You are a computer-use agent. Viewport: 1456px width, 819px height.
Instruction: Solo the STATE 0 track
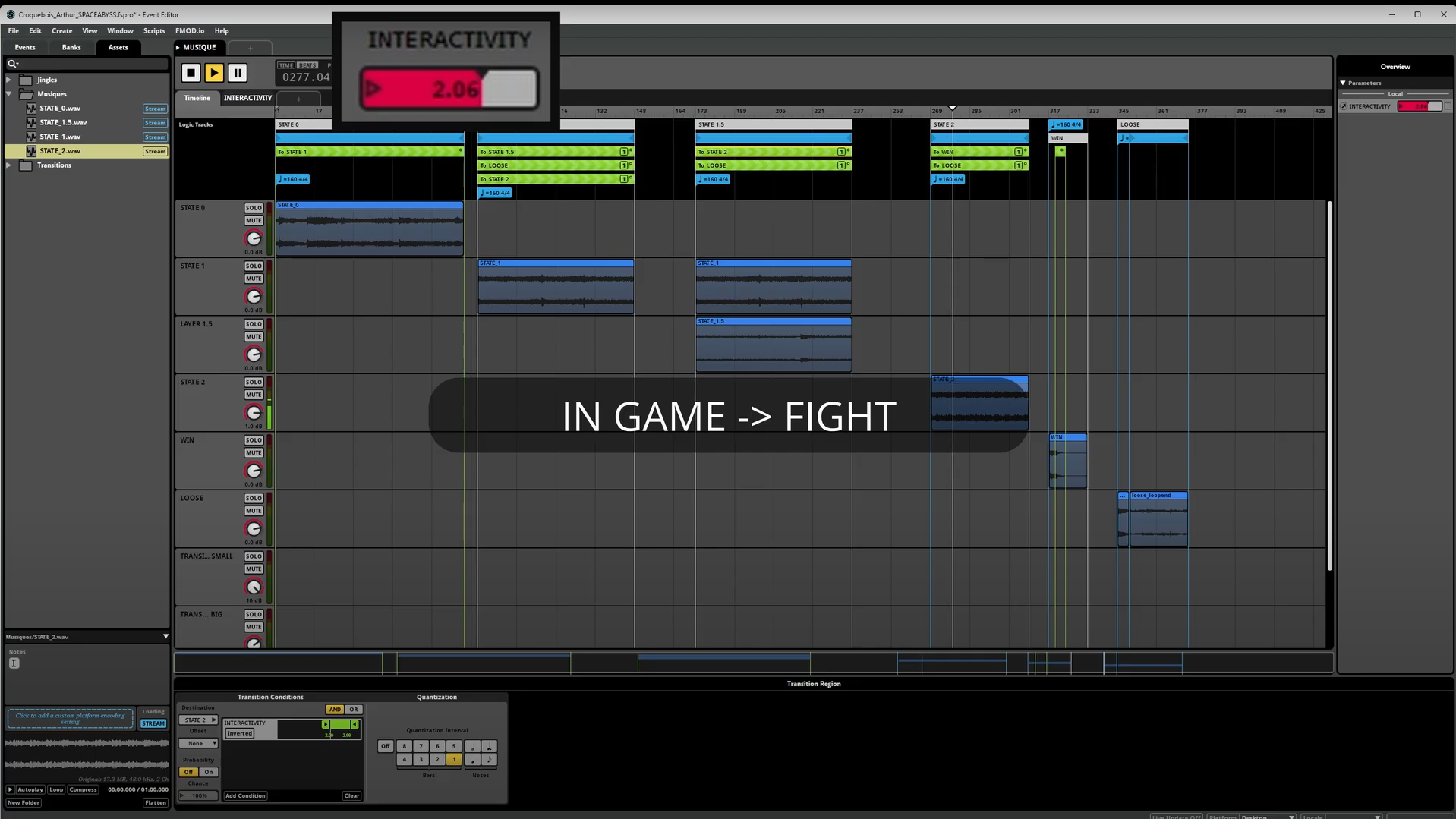click(x=254, y=208)
